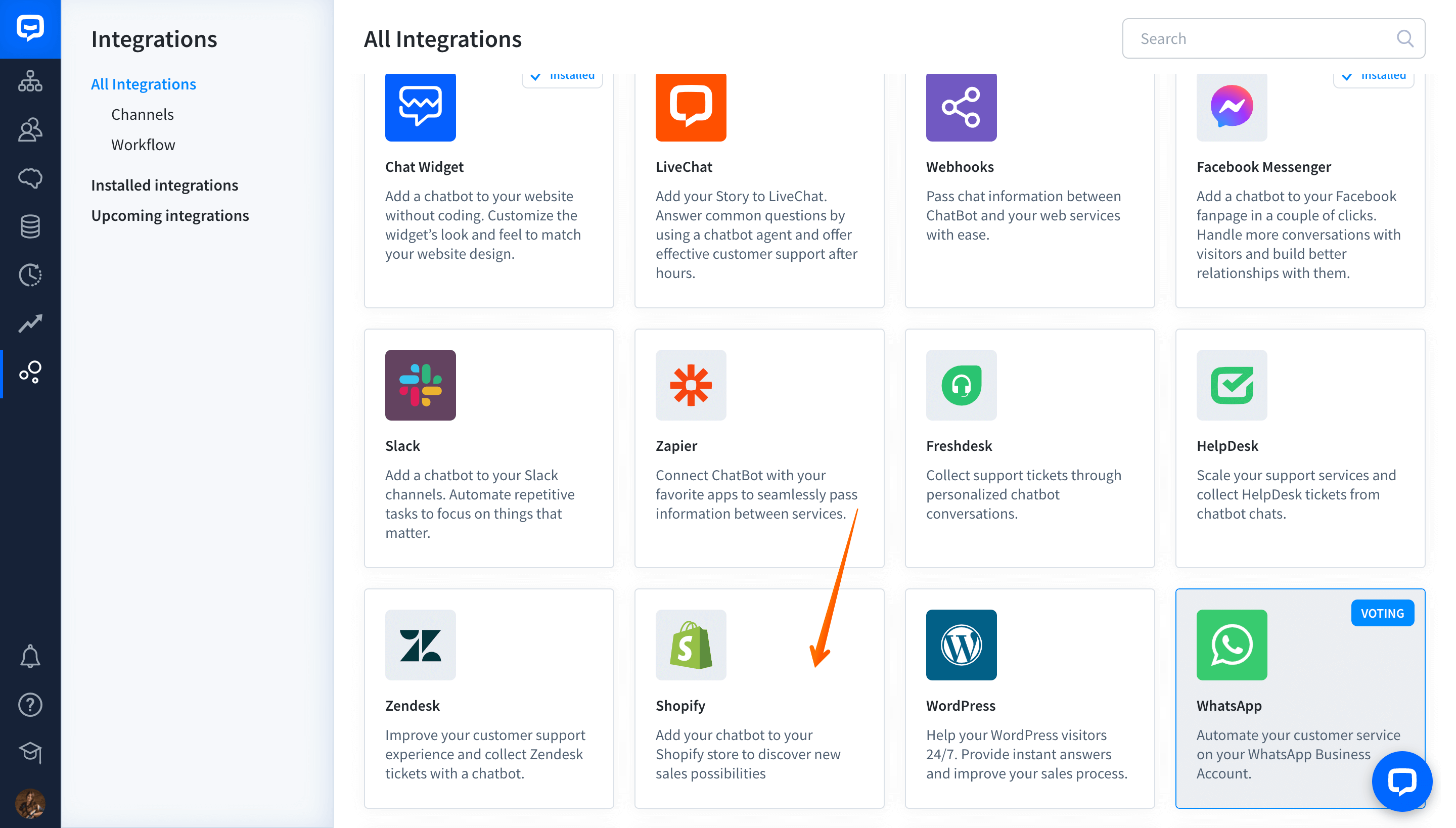Open the Zapier integration title
The height and width of the screenshot is (828, 1456).
tap(675, 446)
